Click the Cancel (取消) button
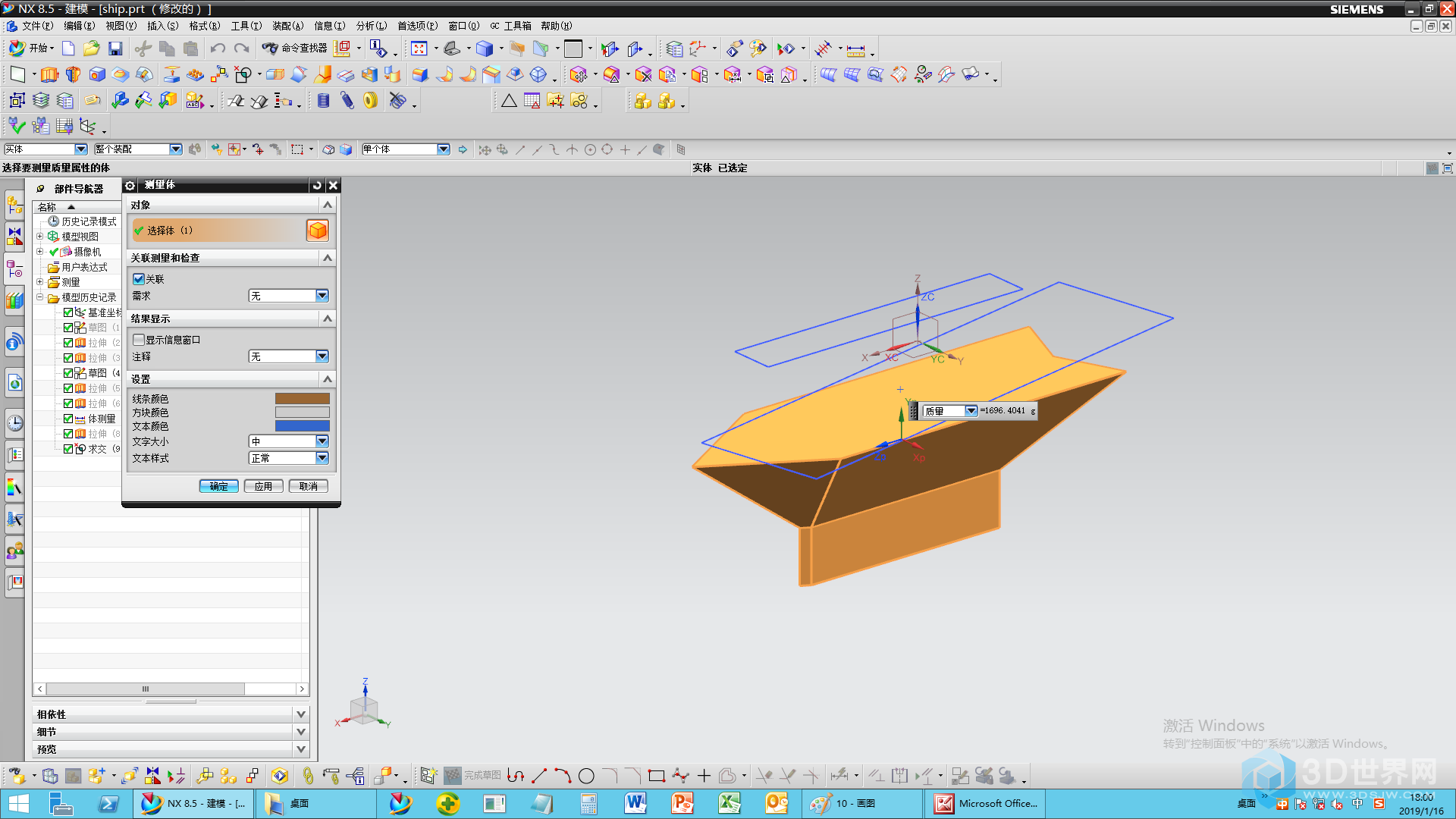This screenshot has width=1456, height=819. pos(309,486)
